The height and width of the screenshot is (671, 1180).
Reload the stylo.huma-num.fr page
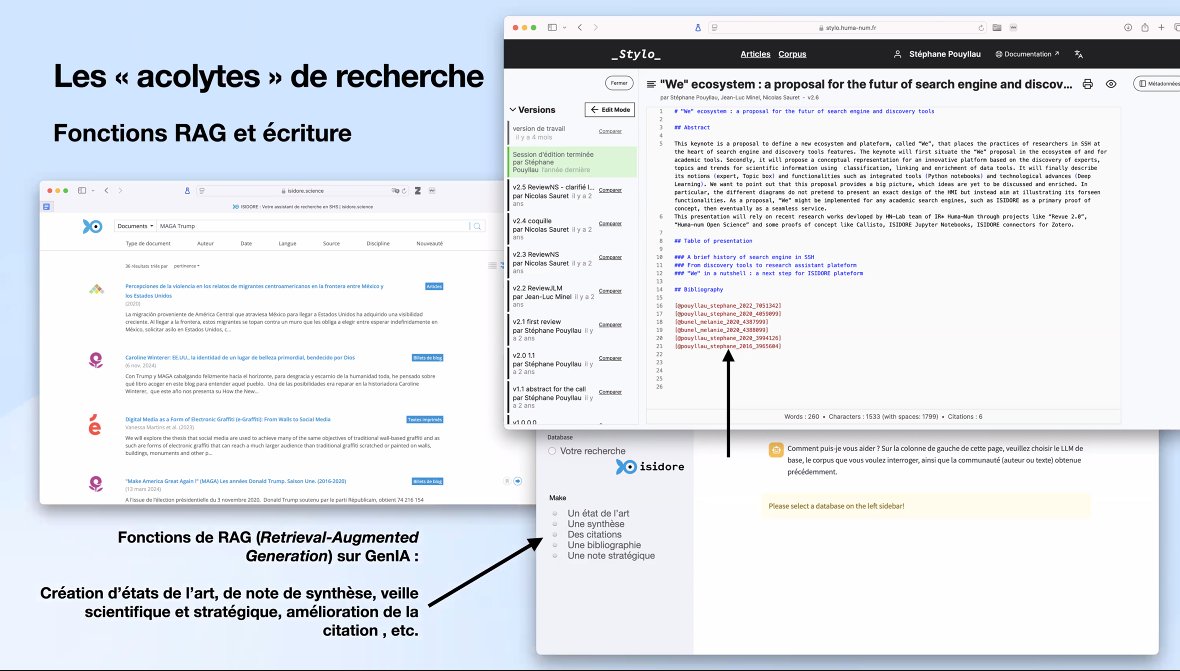coord(981,28)
